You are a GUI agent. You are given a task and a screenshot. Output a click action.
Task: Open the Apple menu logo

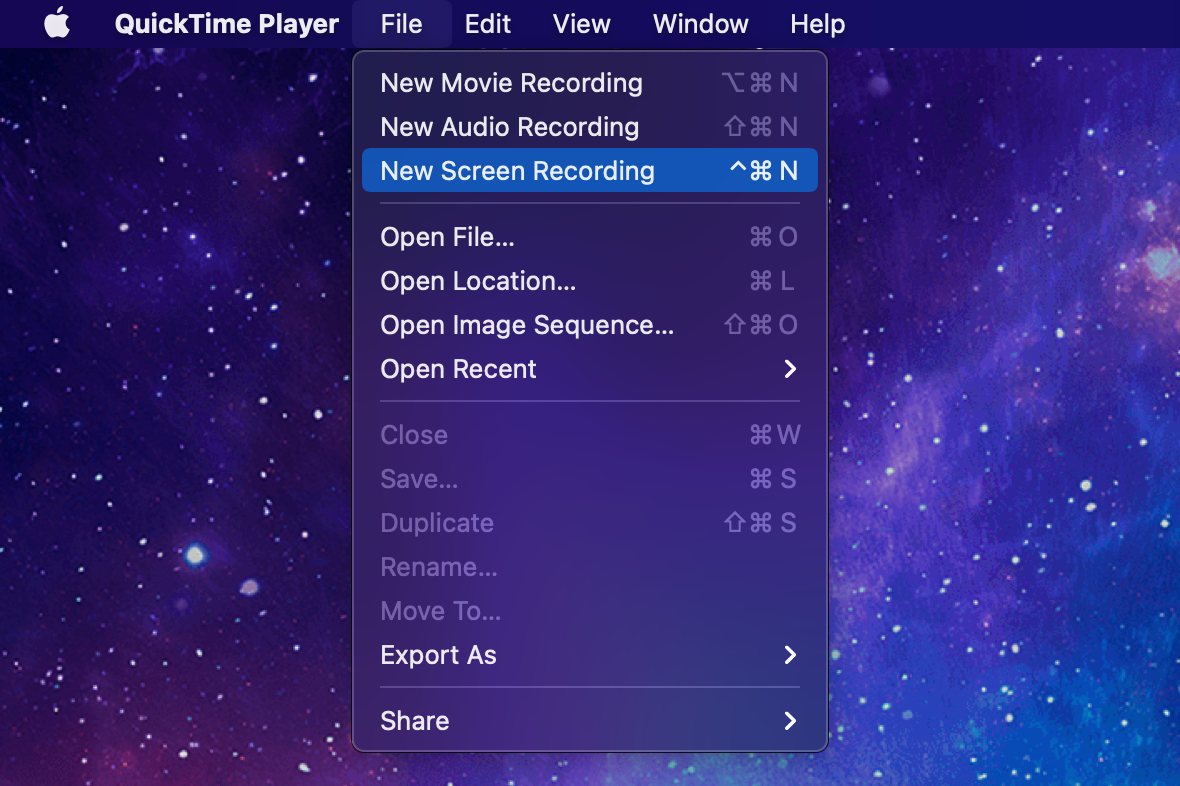57,23
